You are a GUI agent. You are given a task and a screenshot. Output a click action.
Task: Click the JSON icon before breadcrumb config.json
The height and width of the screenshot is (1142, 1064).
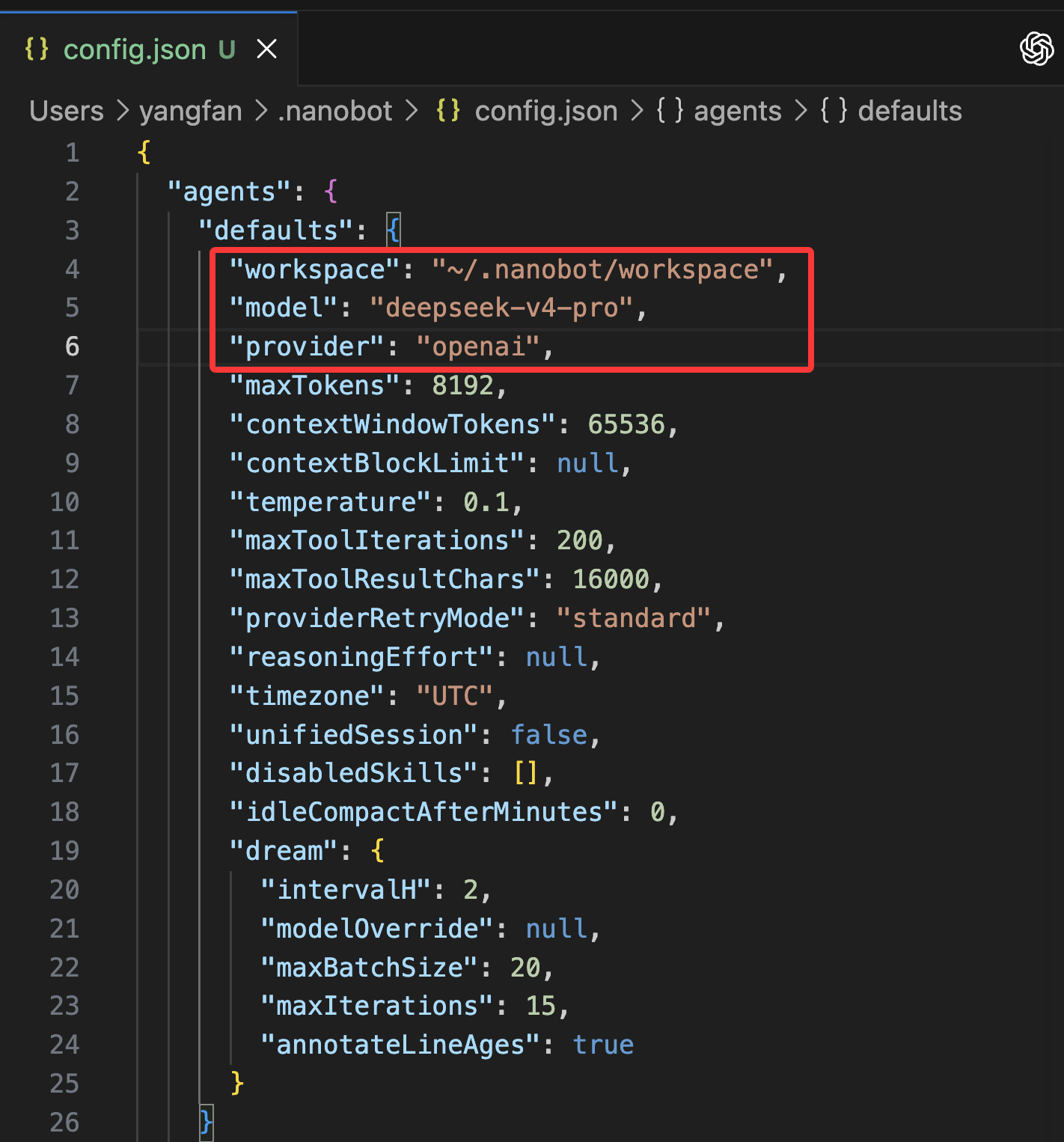(x=448, y=111)
